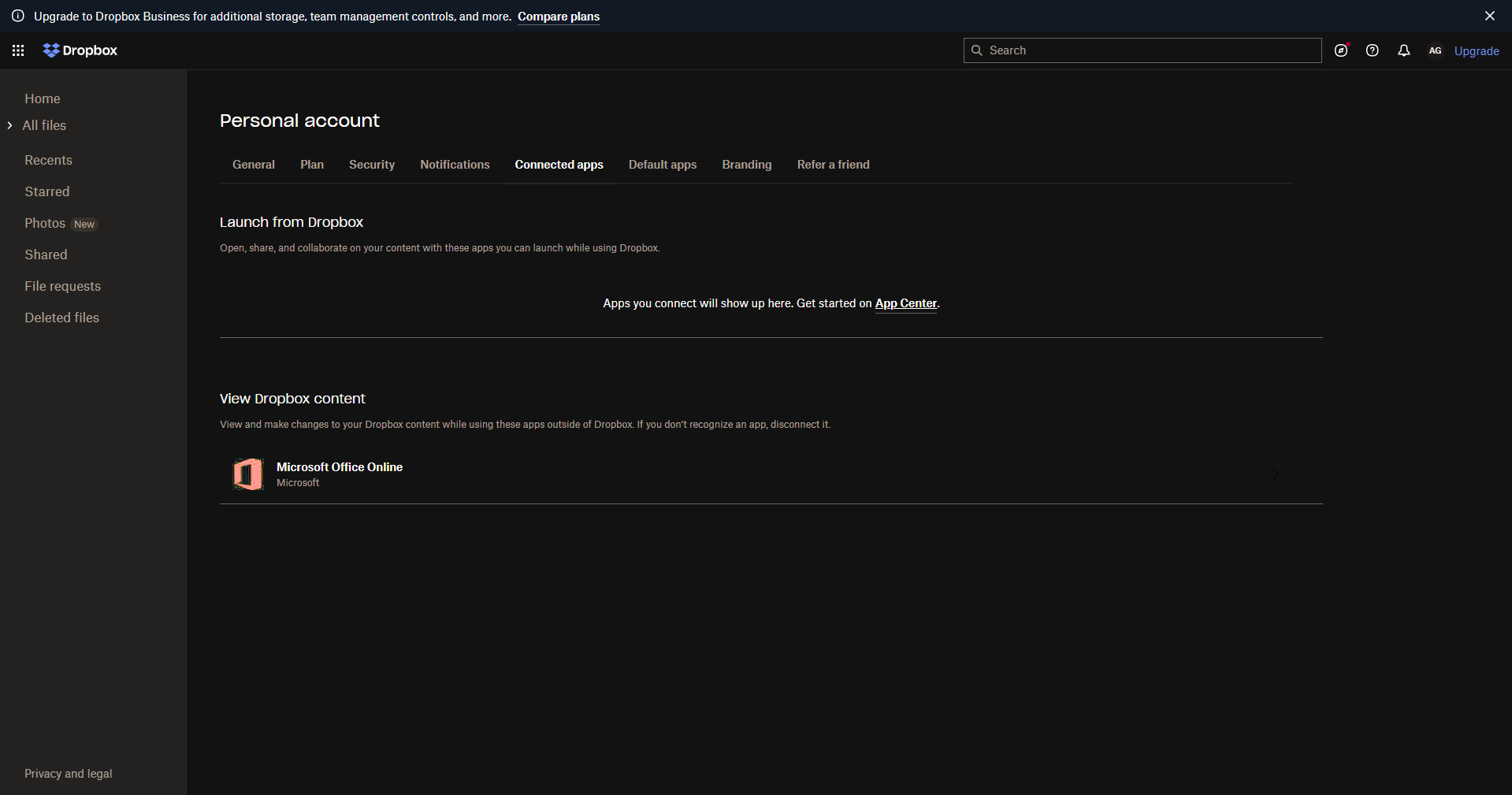Open Recents in sidebar
The image size is (1512, 795).
(48, 160)
